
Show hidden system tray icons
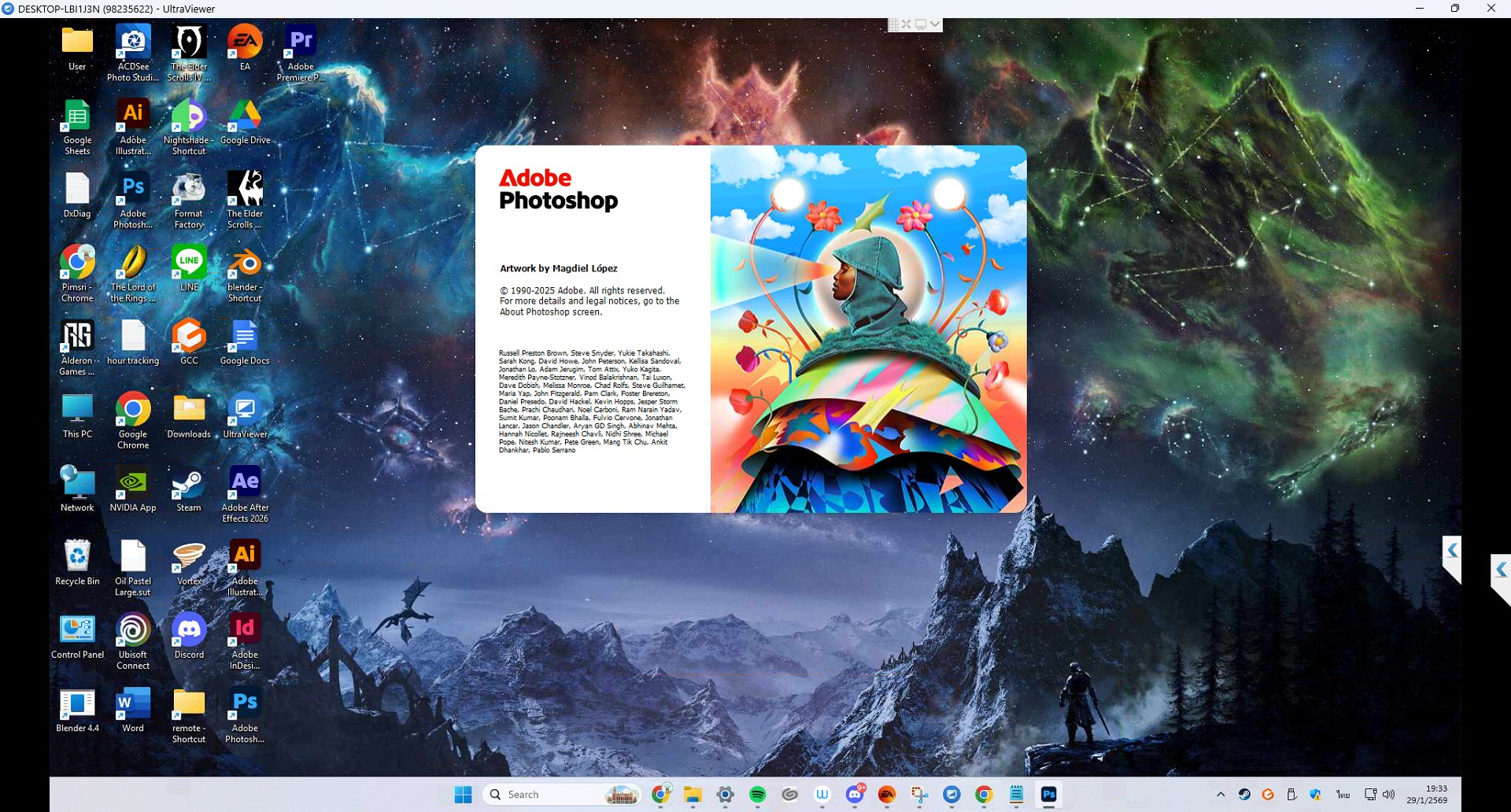coord(1221,795)
